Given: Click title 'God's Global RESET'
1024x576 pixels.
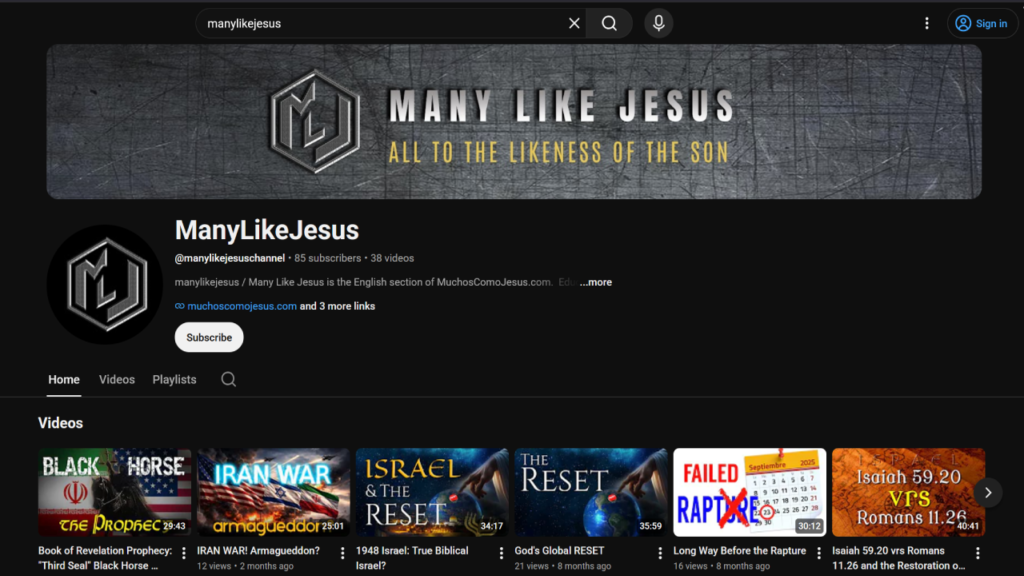Looking at the screenshot, I should click(559, 551).
